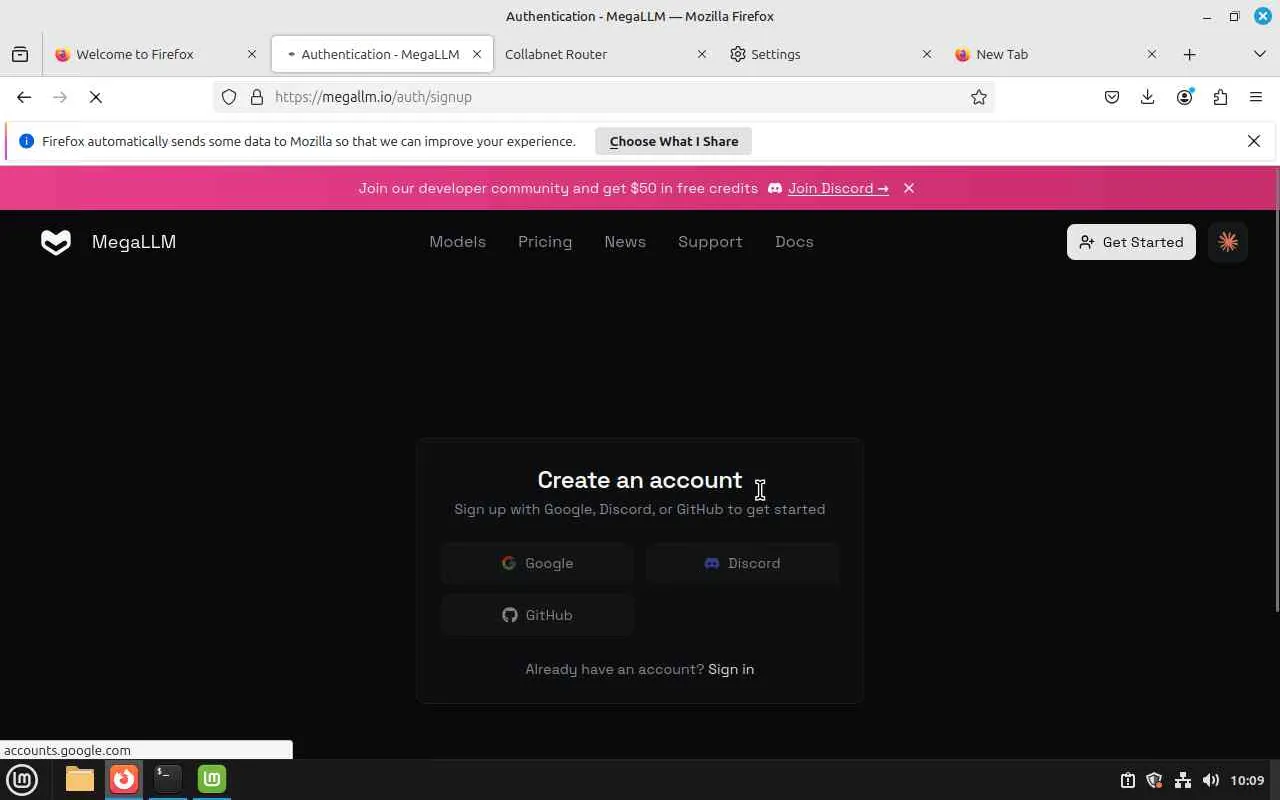Click the MegaLLM logo icon
Screen dimensions: 1280x800
tap(56, 242)
